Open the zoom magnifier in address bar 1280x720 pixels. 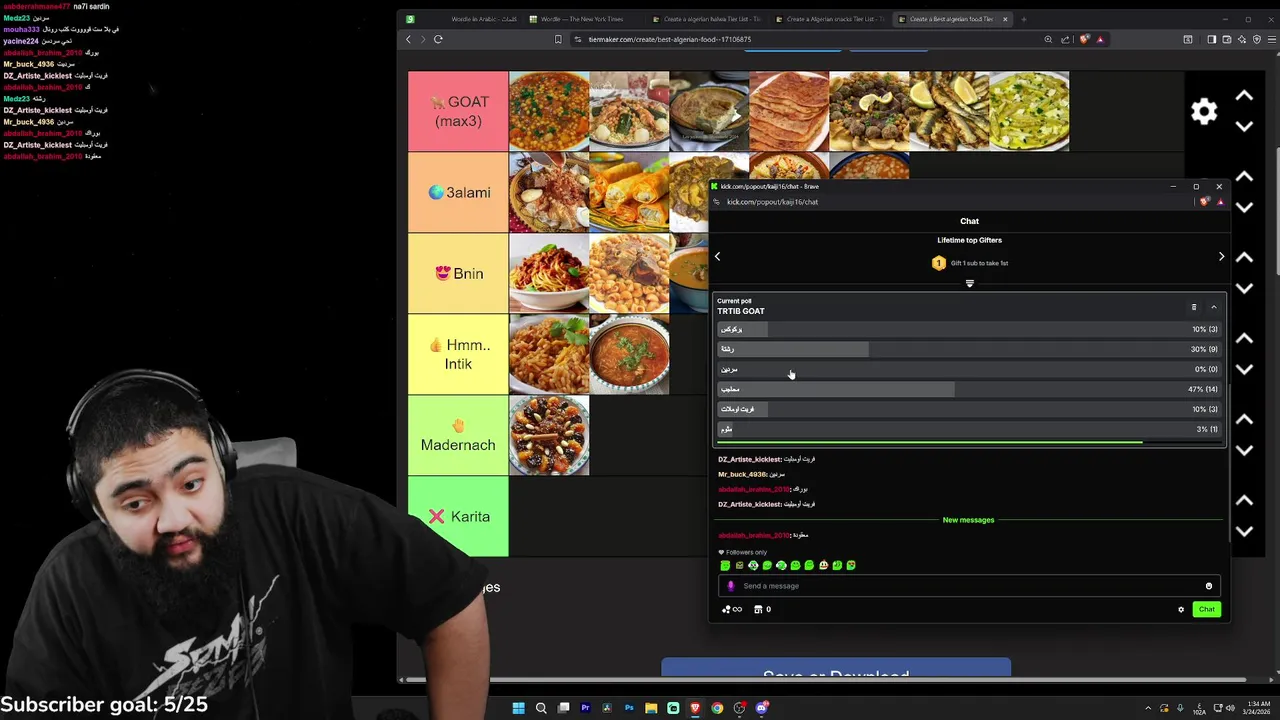point(1048,39)
